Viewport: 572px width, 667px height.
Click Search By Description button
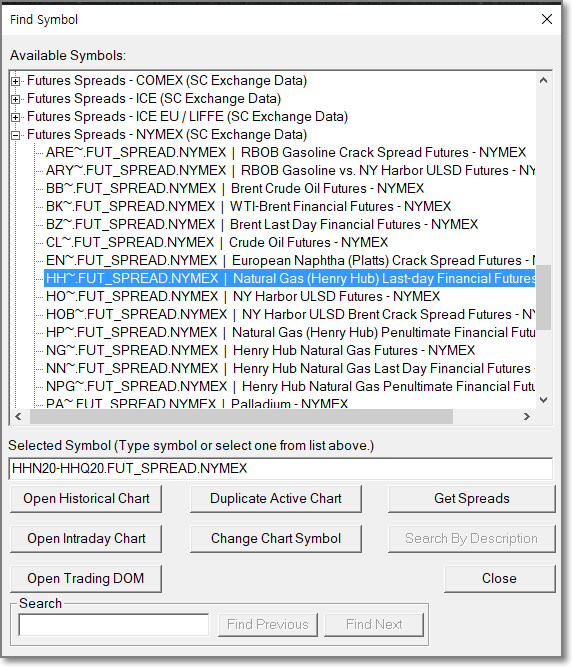click(x=472, y=539)
